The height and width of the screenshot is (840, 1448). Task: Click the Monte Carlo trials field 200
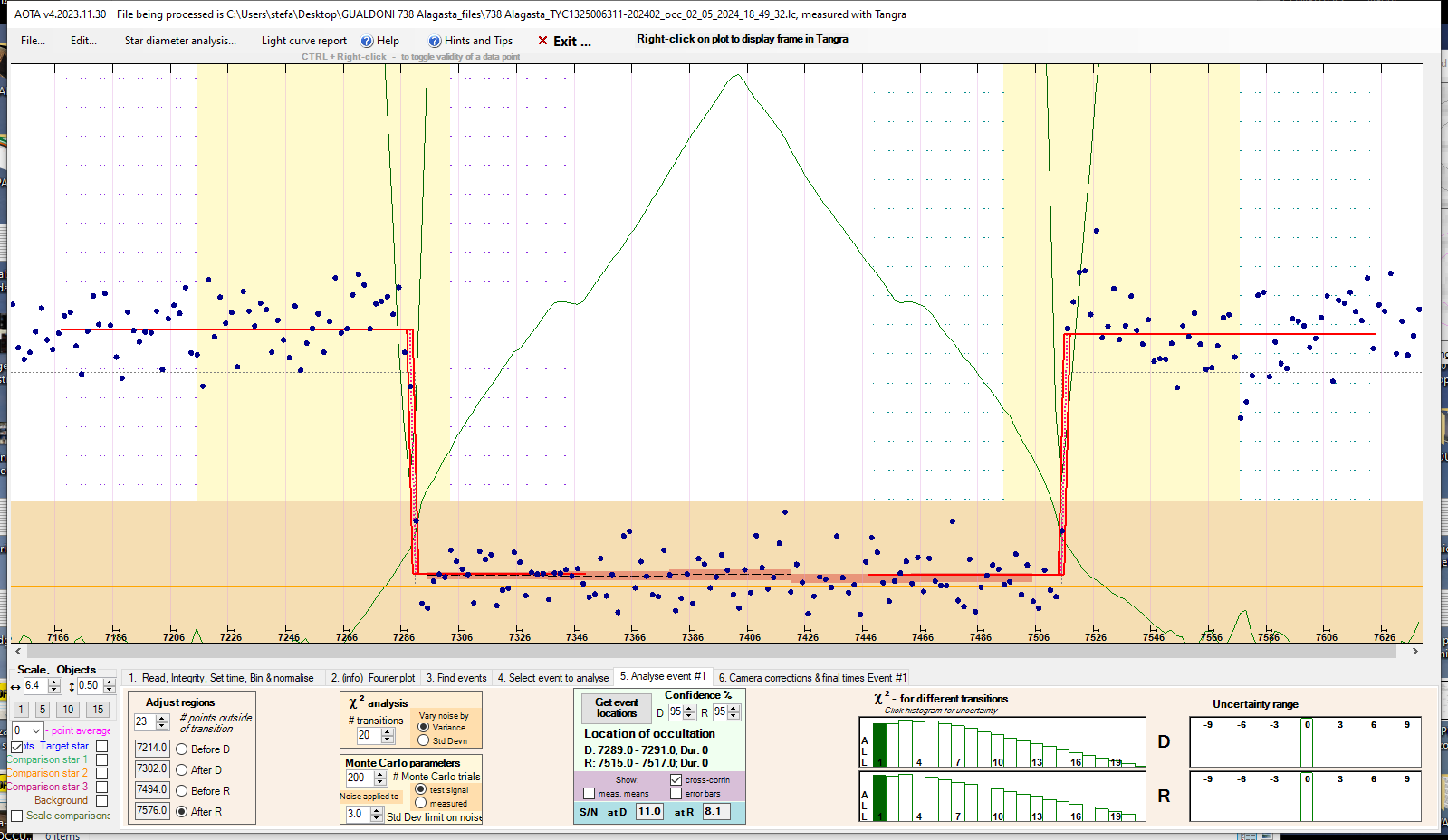click(x=359, y=778)
